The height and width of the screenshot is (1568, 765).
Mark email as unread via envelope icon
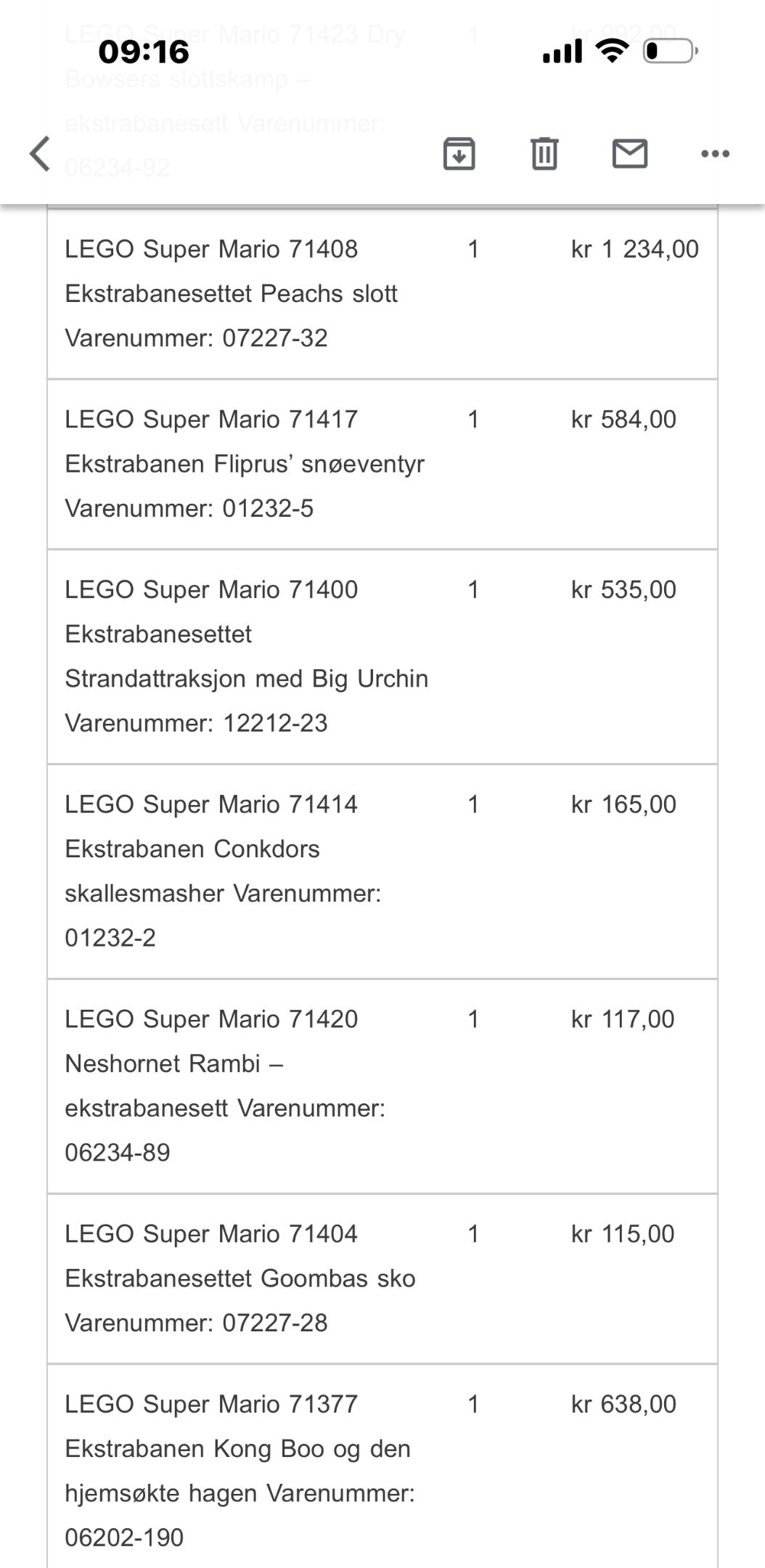tap(629, 154)
